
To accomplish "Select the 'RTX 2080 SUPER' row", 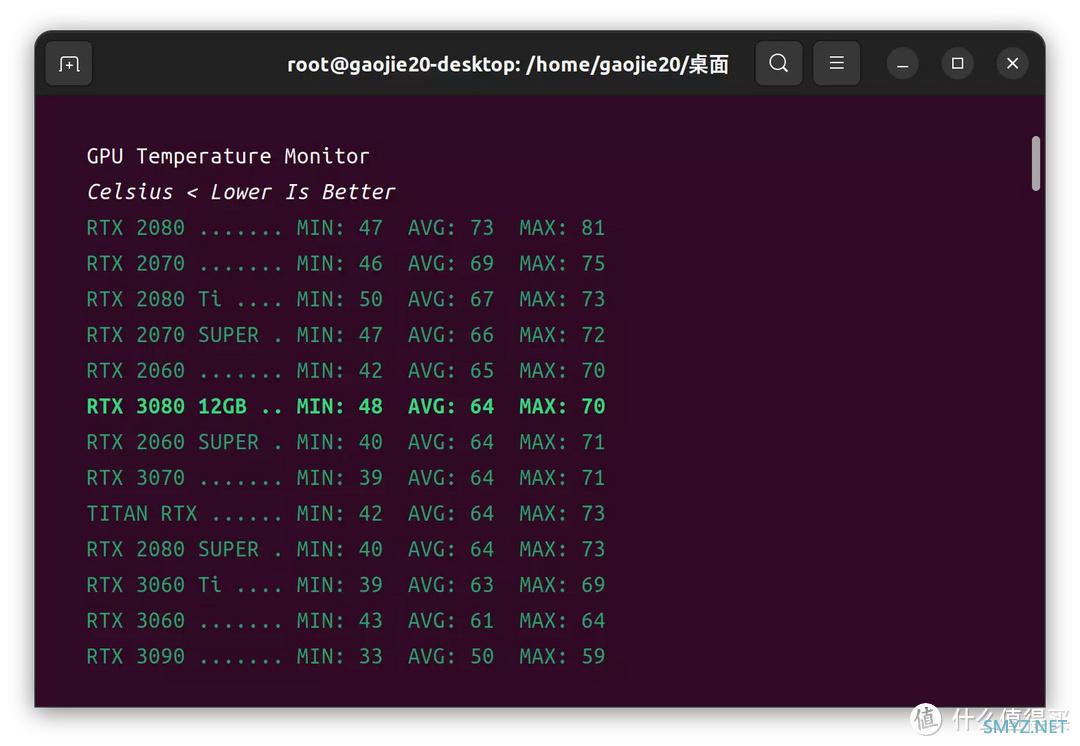I will pyautogui.click(x=346, y=550).
